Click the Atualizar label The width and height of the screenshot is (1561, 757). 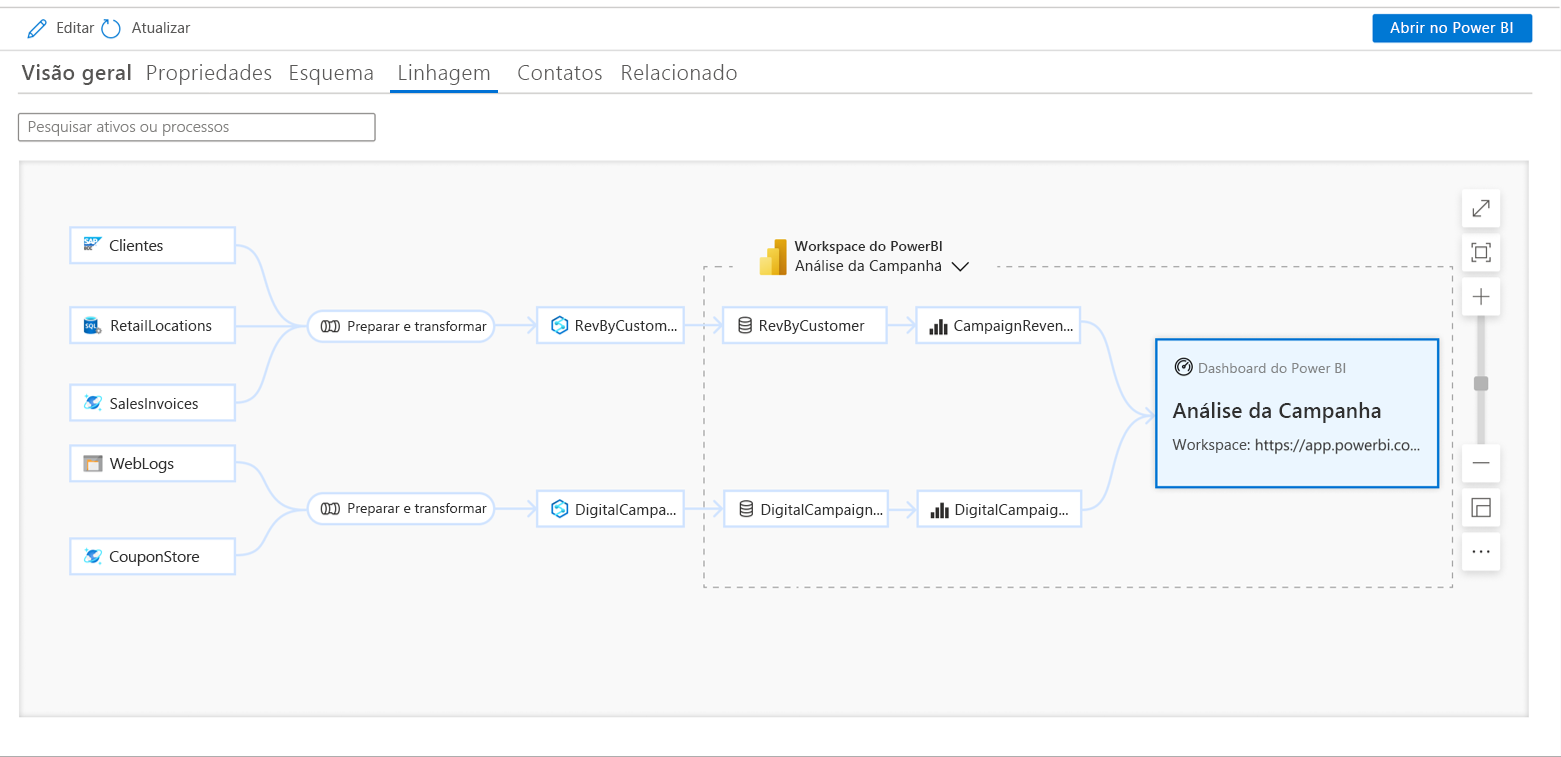pos(161,28)
